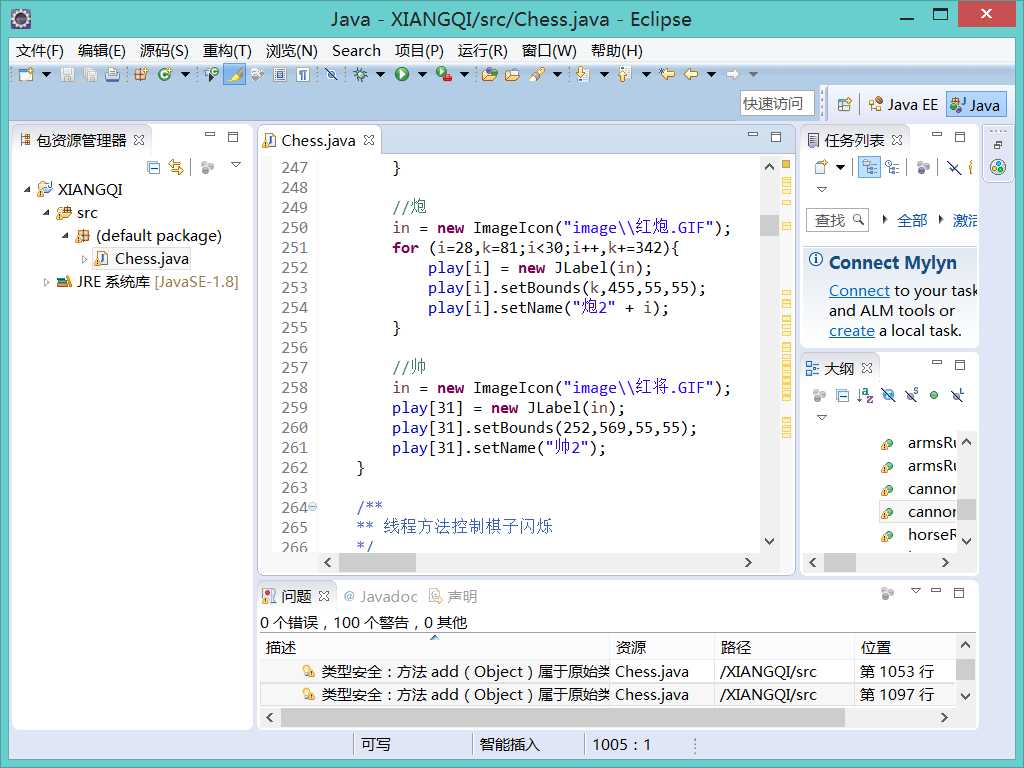This screenshot has width=1024, height=768.
Task: Navigate Back with the yellow left arrow
Action: (x=691, y=74)
